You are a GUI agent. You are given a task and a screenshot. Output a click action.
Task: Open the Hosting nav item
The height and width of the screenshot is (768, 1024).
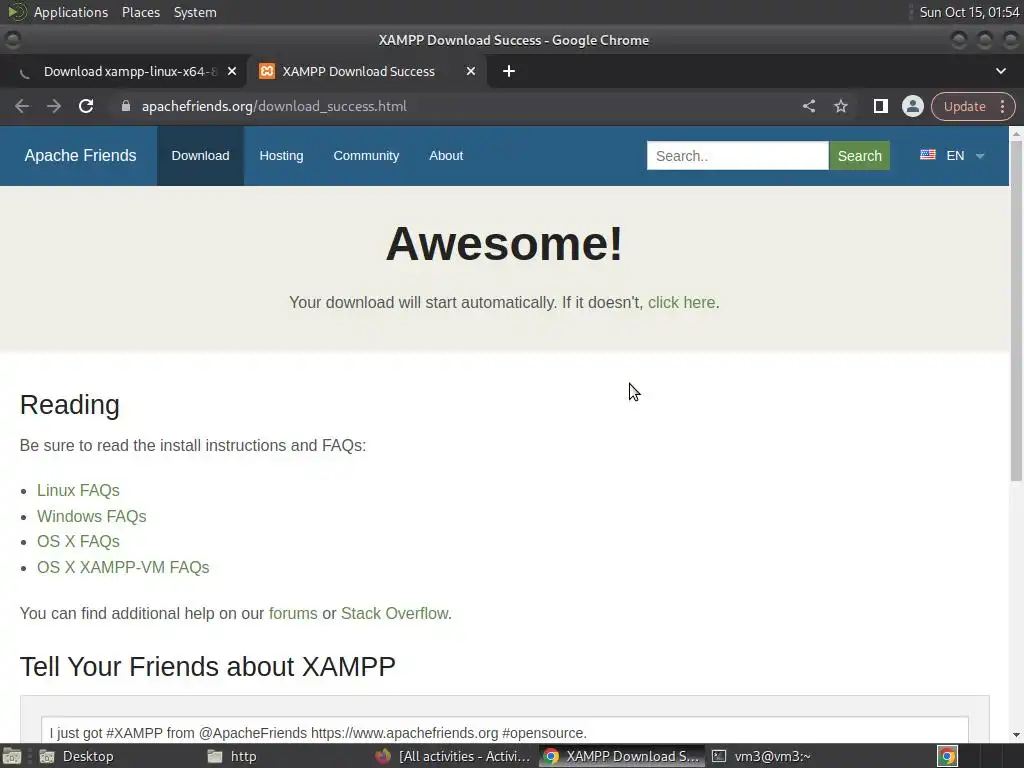281,156
